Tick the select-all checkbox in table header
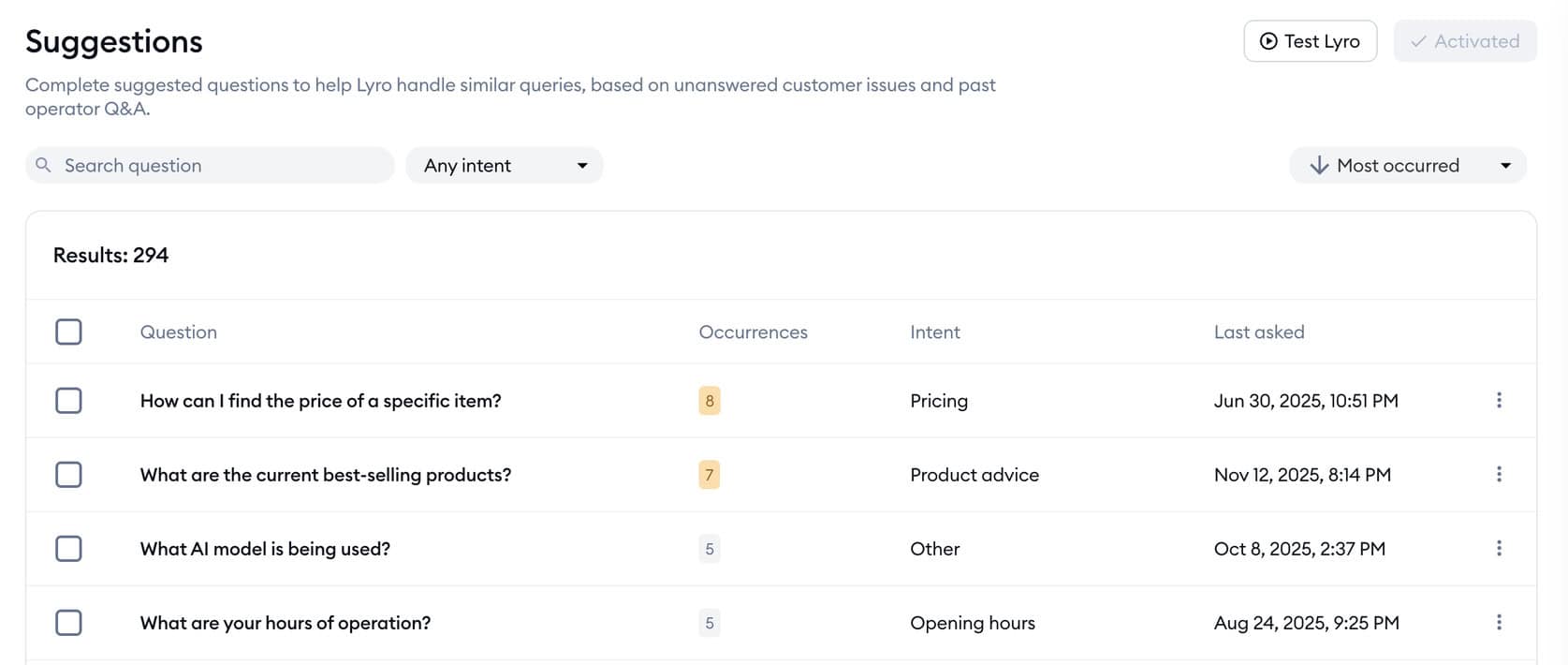 [x=68, y=332]
